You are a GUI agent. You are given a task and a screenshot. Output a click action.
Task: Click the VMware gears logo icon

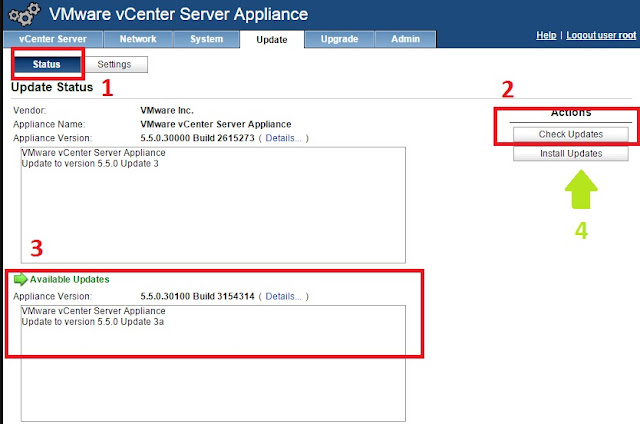pyautogui.click(x=24, y=15)
